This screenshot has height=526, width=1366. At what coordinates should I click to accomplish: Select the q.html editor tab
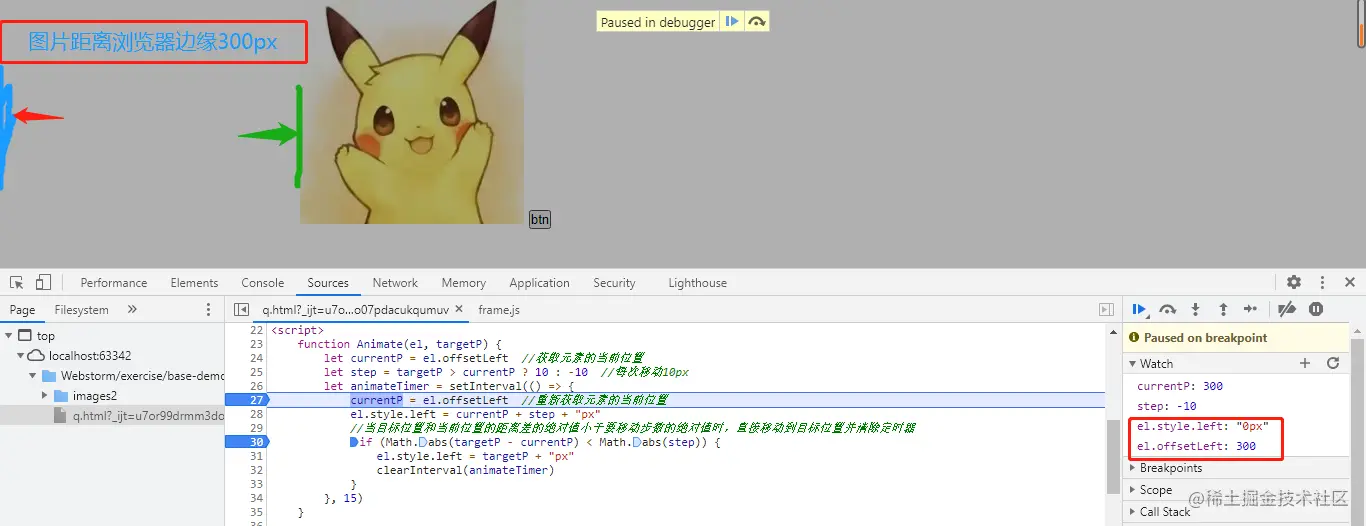(355, 310)
